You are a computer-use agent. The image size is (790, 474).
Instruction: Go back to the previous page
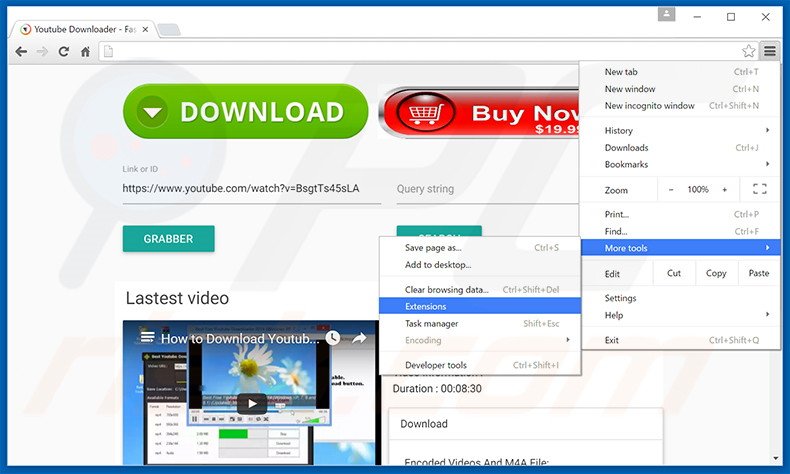pyautogui.click(x=21, y=51)
